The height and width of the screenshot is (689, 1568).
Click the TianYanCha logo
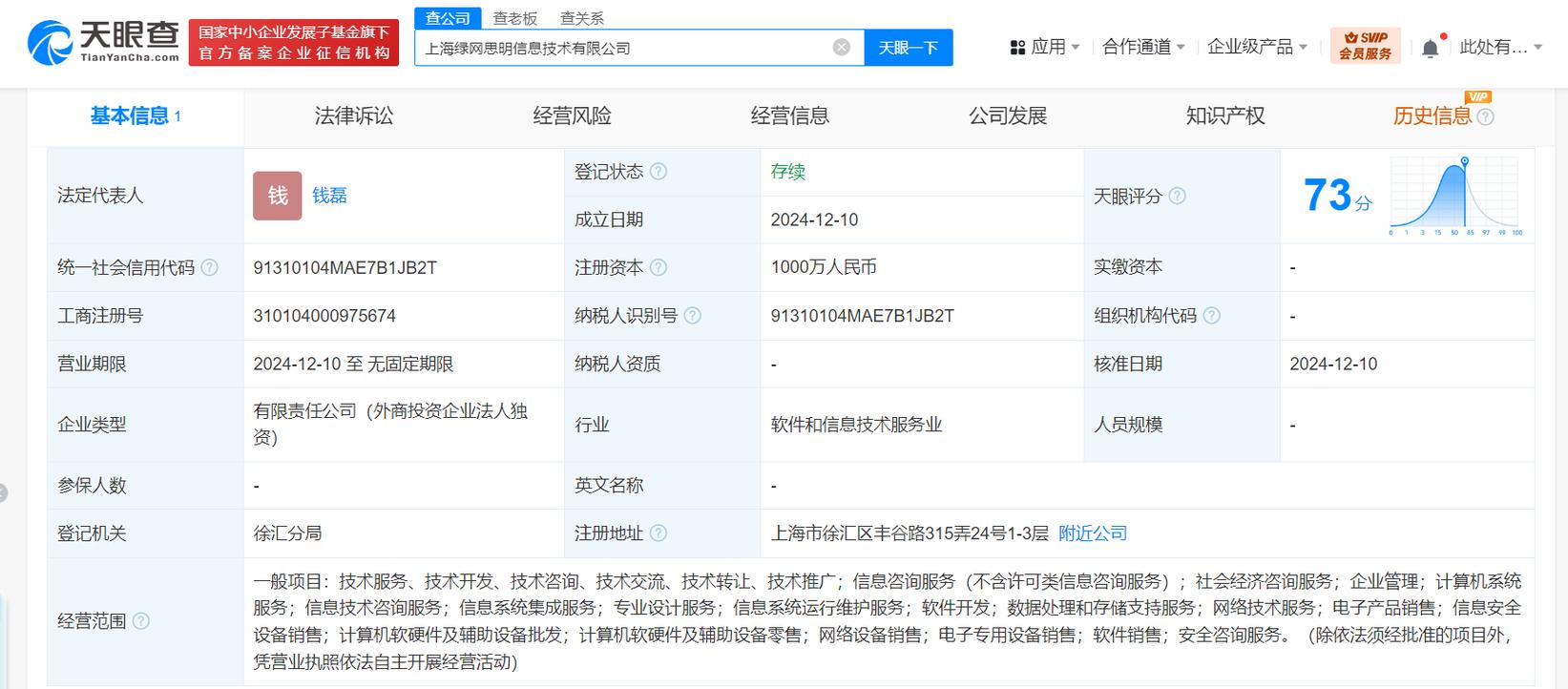coord(103,43)
